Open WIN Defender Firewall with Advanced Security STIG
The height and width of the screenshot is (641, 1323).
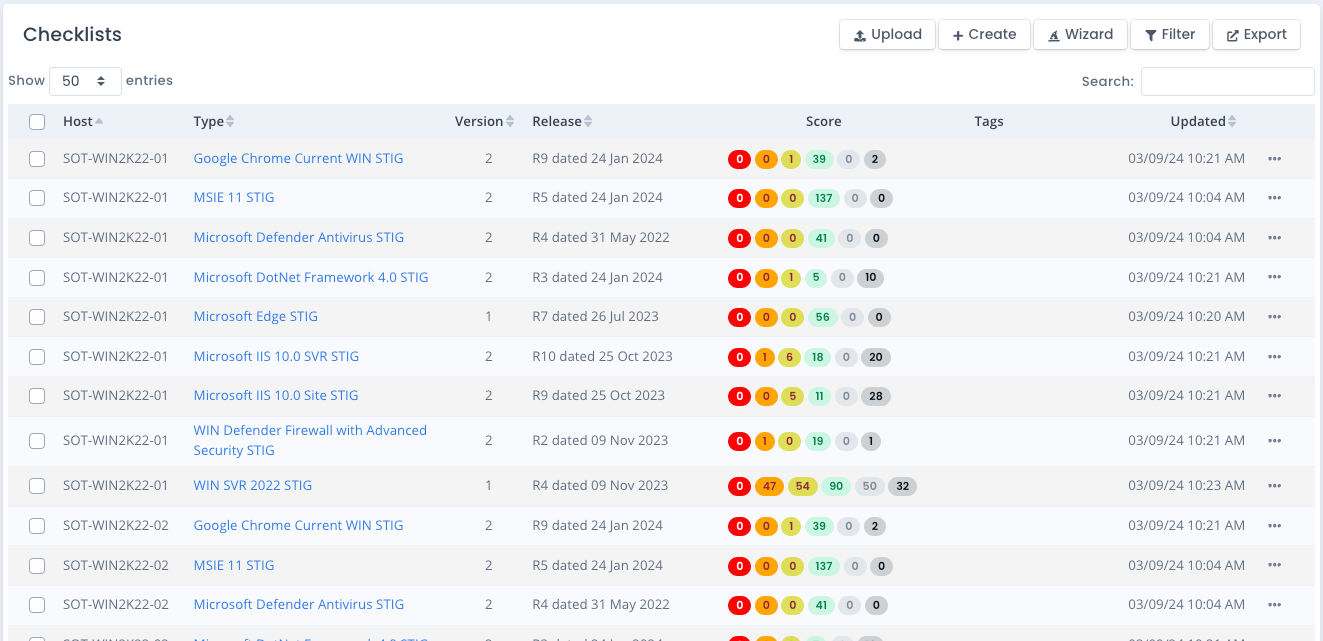[x=310, y=441]
